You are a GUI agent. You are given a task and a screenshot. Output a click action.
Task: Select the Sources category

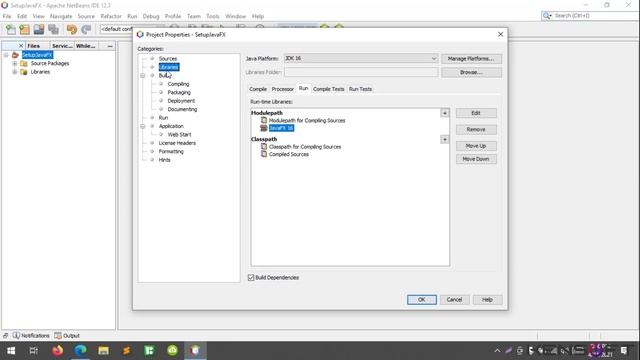click(168, 59)
